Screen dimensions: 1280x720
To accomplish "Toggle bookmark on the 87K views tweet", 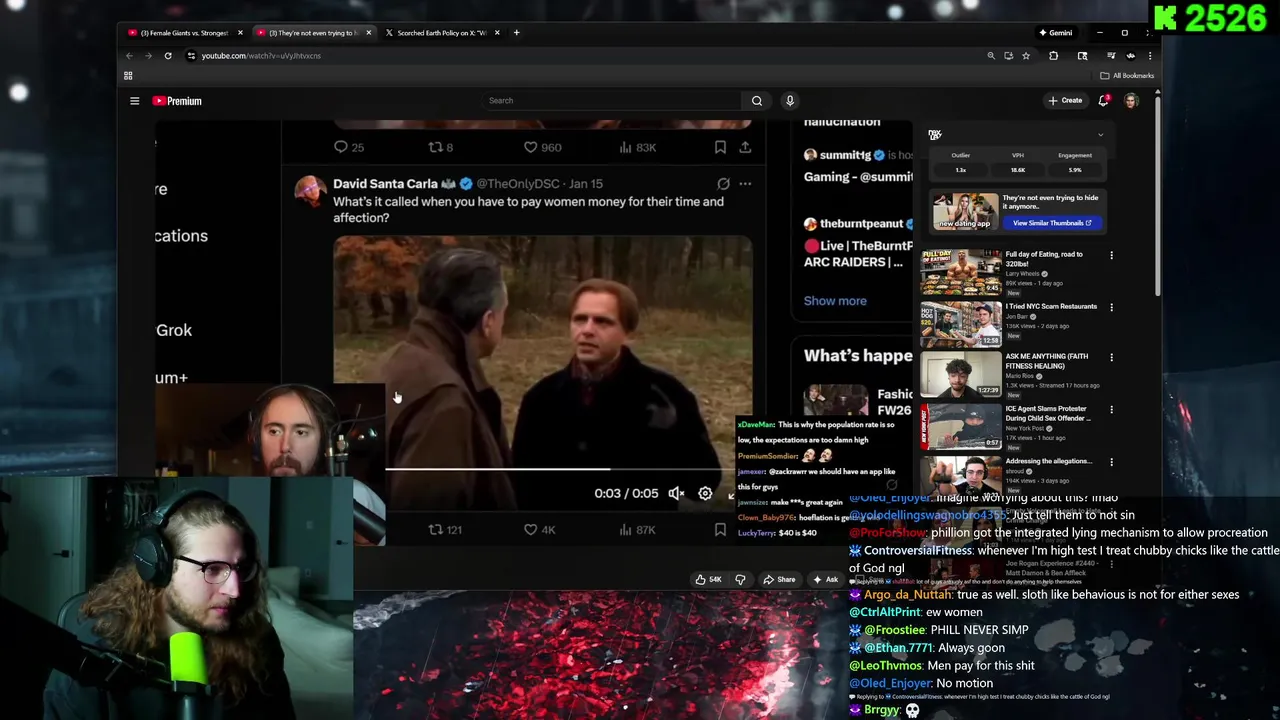I will click(x=720, y=530).
